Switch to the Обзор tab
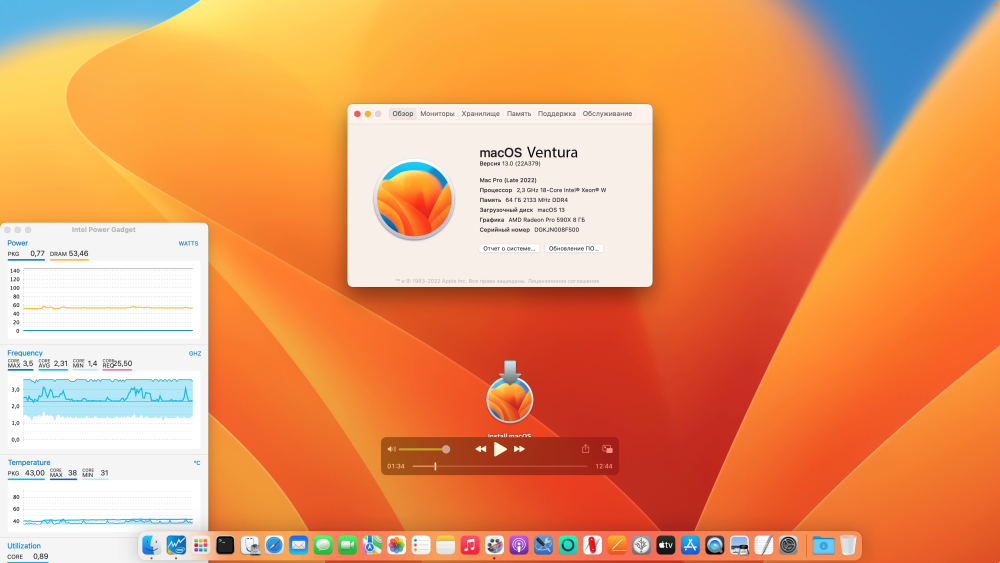Viewport: 1000px width, 563px height. (402, 113)
